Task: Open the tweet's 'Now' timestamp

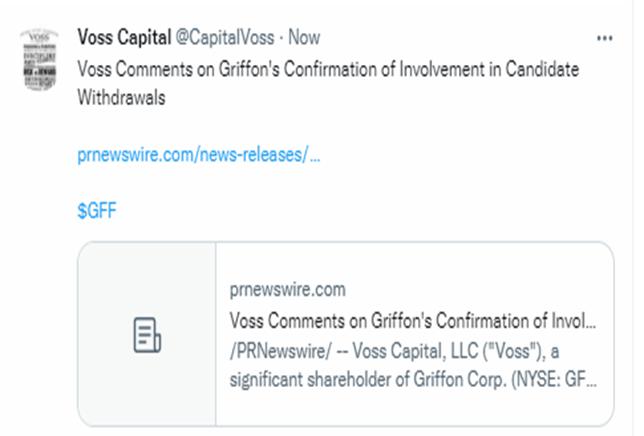Action: click(304, 38)
